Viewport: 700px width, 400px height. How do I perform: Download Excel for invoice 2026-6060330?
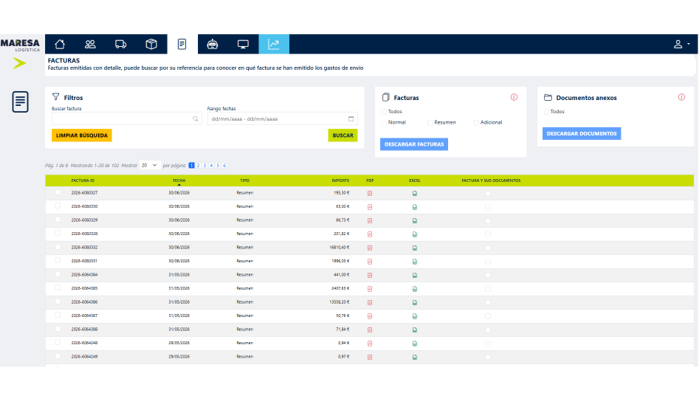coord(415,207)
